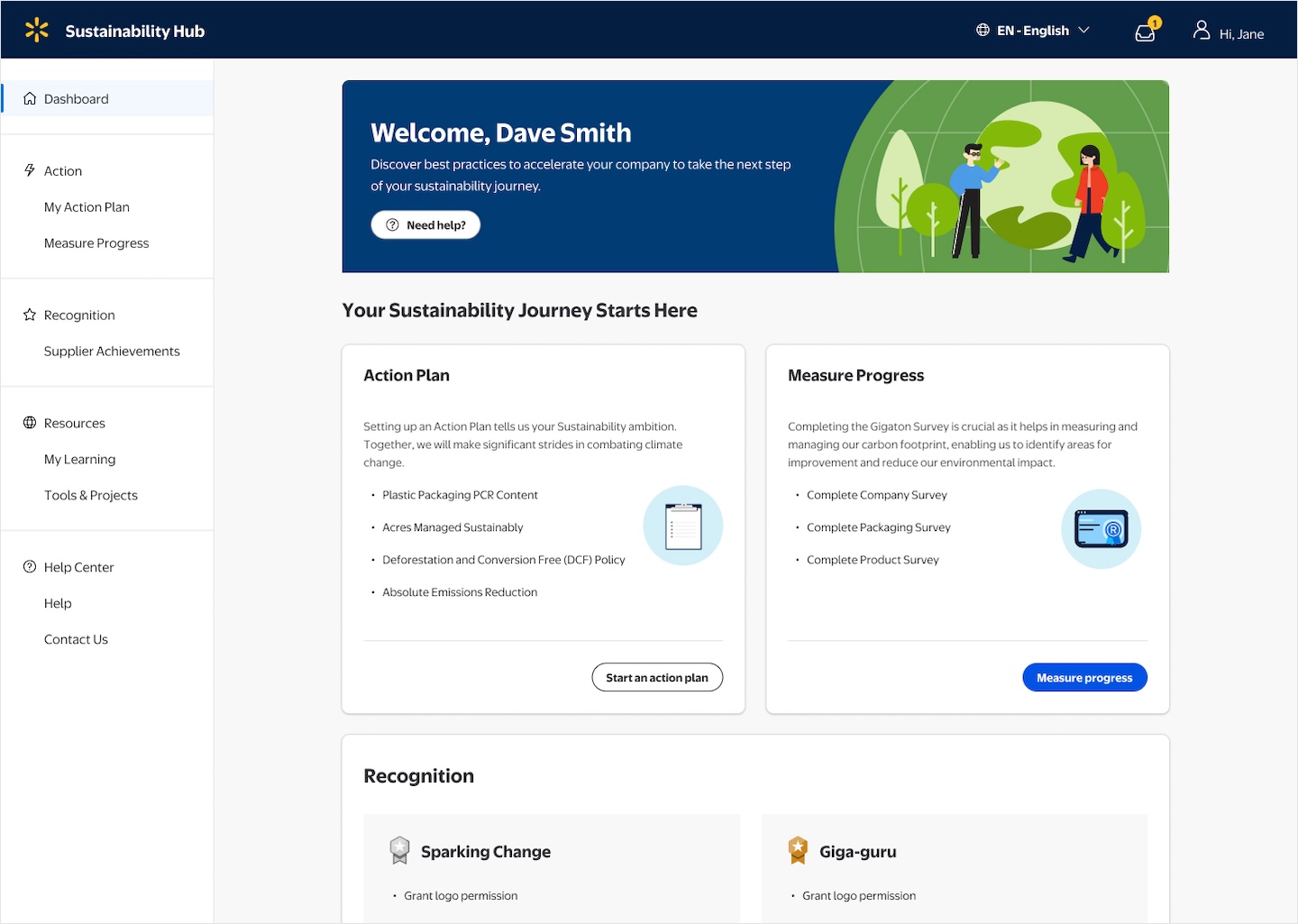Click the Action lightning bolt icon
The width and height of the screenshot is (1298, 924).
pyautogui.click(x=28, y=169)
